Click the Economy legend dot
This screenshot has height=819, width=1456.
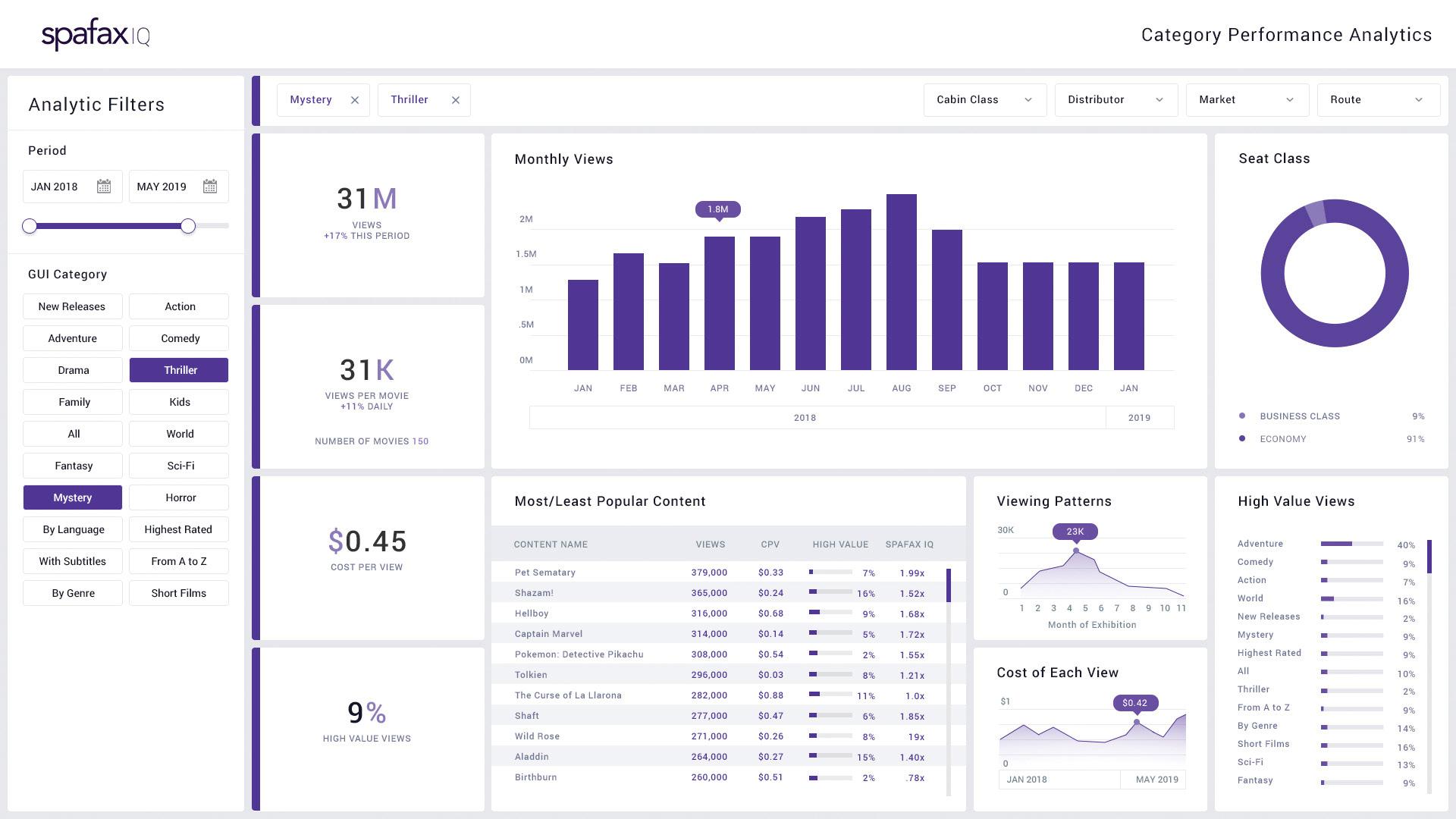coord(1241,438)
